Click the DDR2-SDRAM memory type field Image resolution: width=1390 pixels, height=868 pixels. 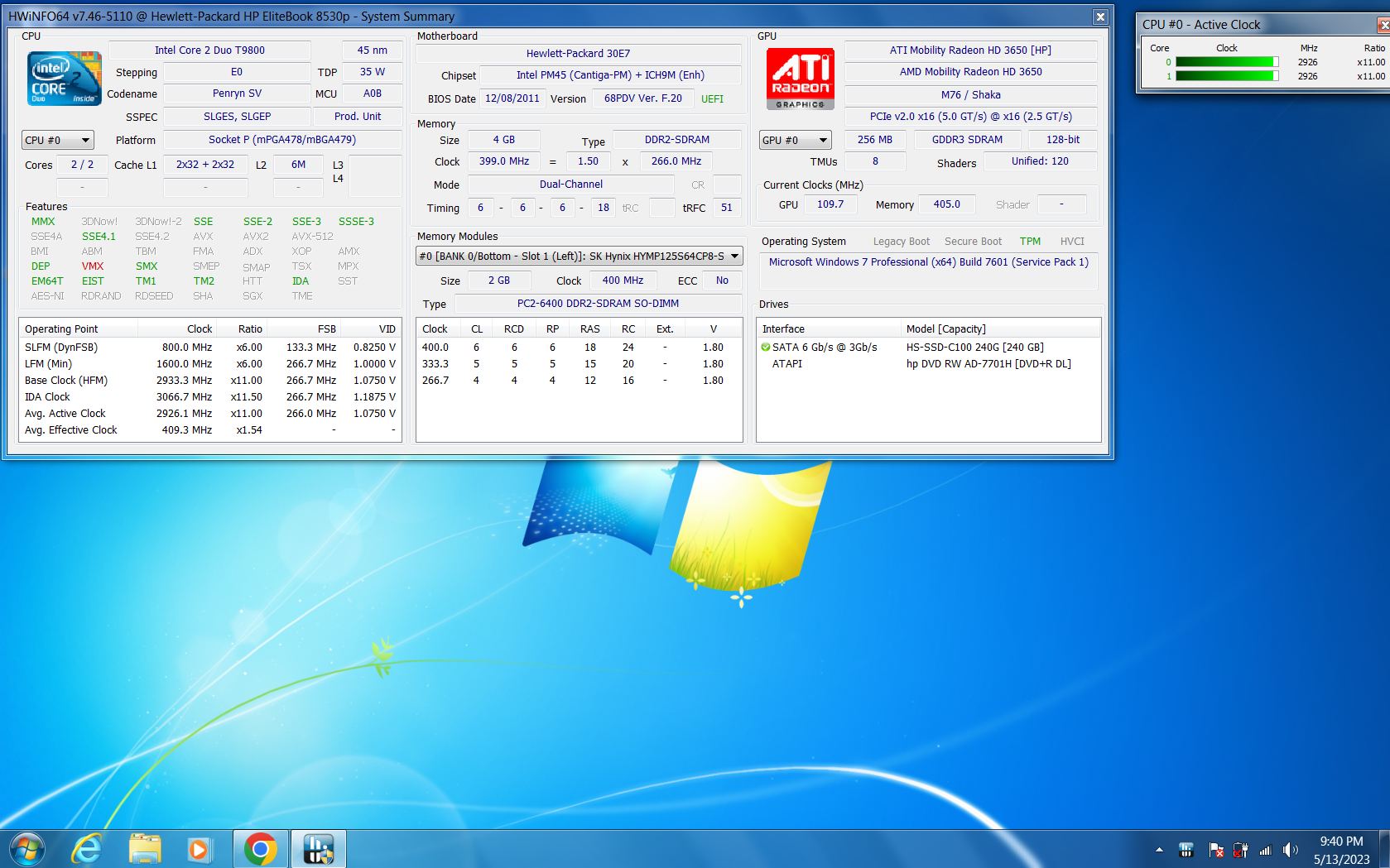pyautogui.click(x=677, y=140)
